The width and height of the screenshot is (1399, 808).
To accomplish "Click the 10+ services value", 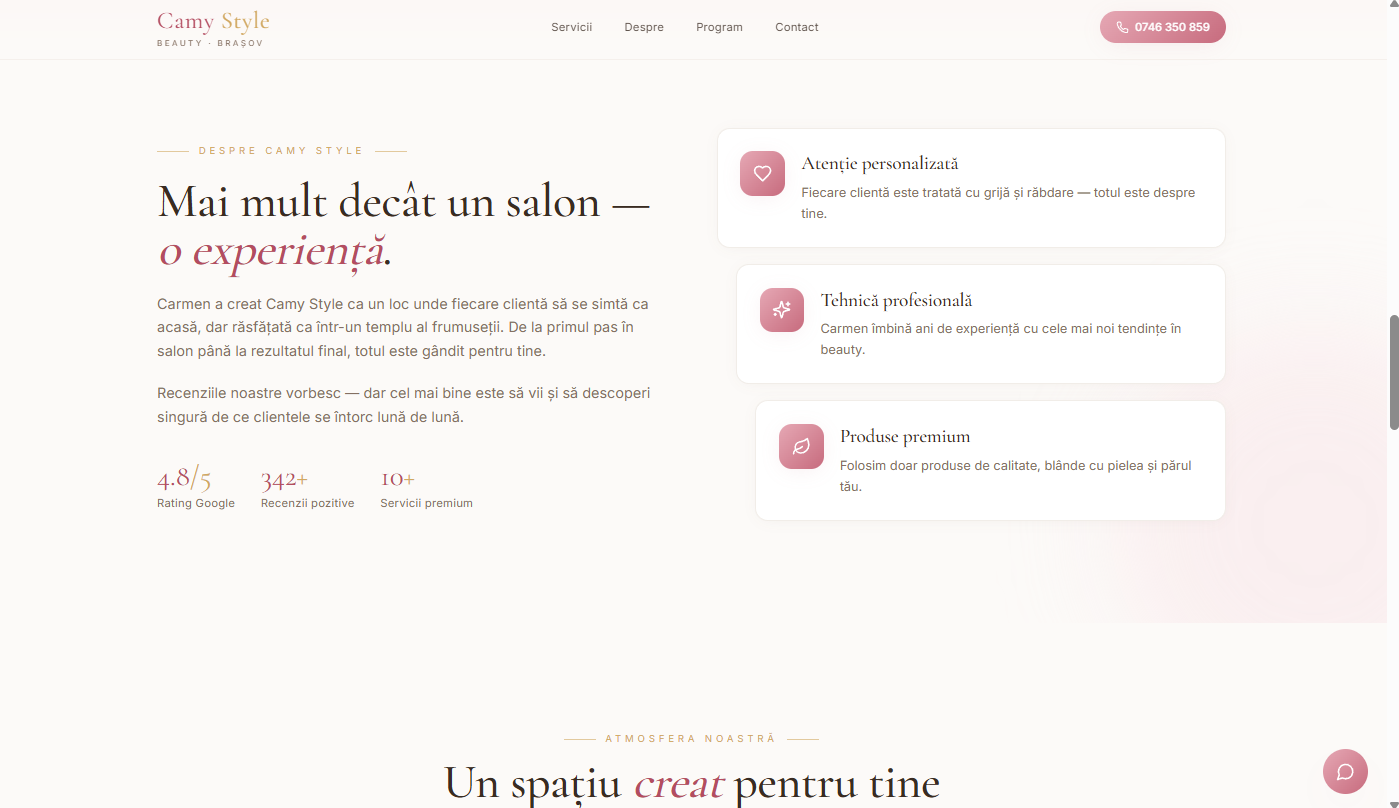I will (x=397, y=479).
